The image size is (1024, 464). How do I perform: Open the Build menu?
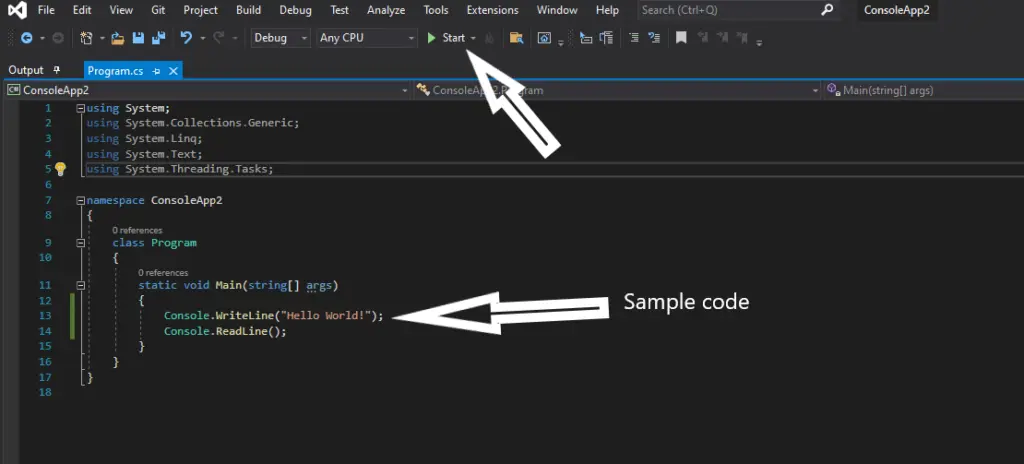[249, 10]
